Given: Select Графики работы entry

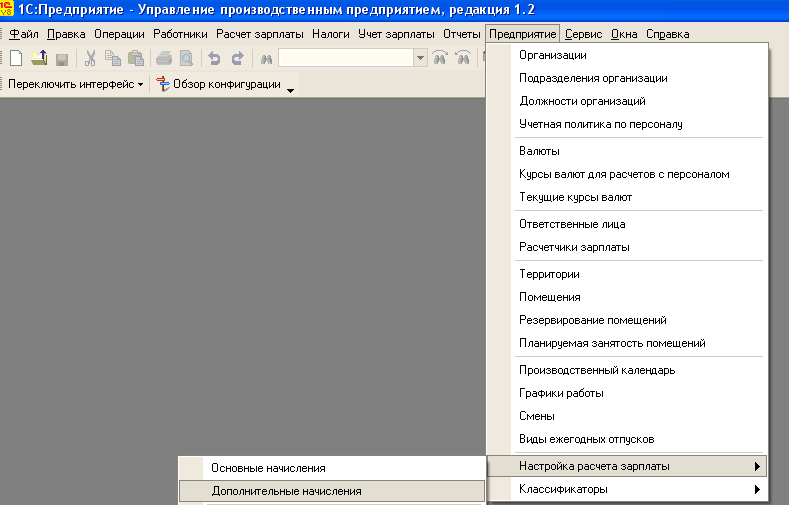Looking at the screenshot, I should 627,393.
